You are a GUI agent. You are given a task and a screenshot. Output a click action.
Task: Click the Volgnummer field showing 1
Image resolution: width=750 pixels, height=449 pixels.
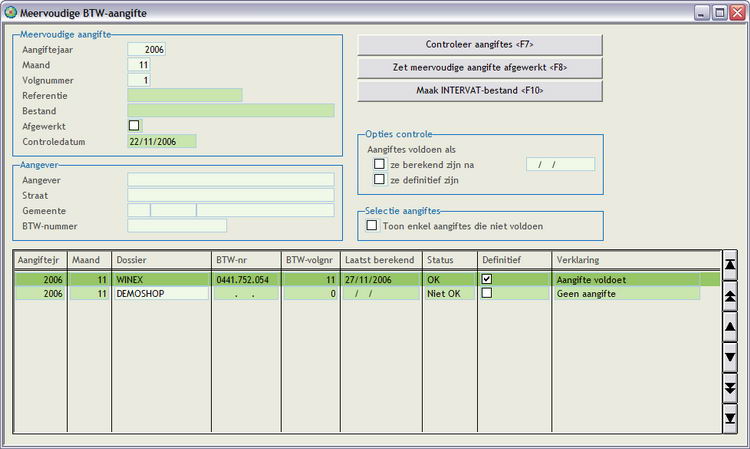click(139, 80)
